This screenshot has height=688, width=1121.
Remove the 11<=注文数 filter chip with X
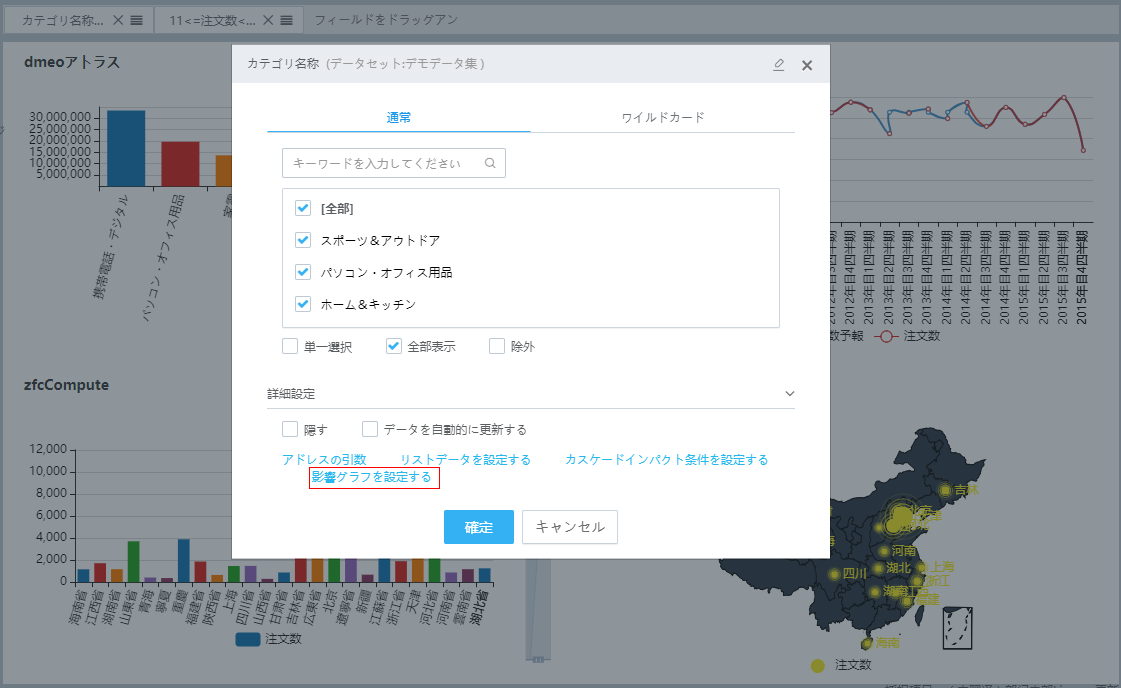(x=268, y=20)
